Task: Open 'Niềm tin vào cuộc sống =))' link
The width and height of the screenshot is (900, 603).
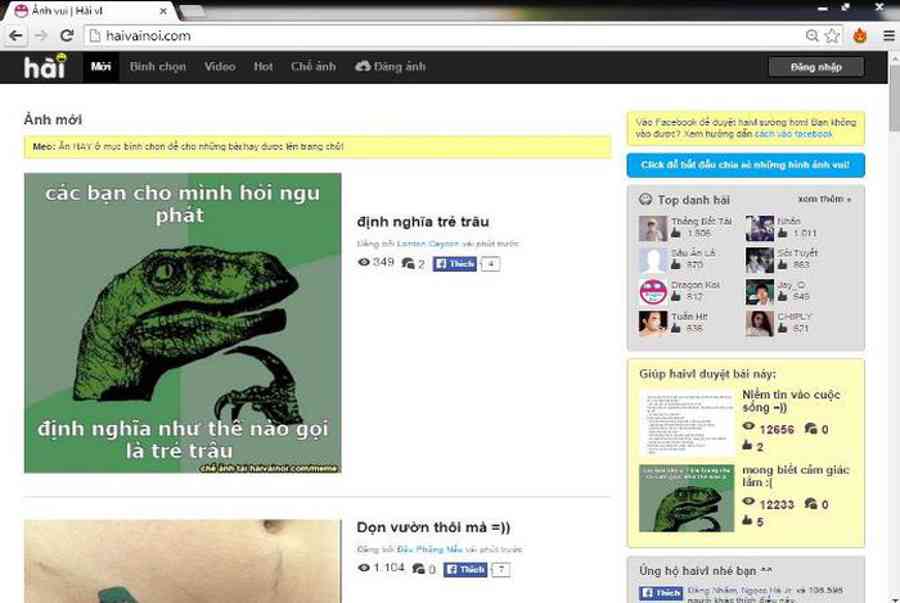Action: pos(790,401)
